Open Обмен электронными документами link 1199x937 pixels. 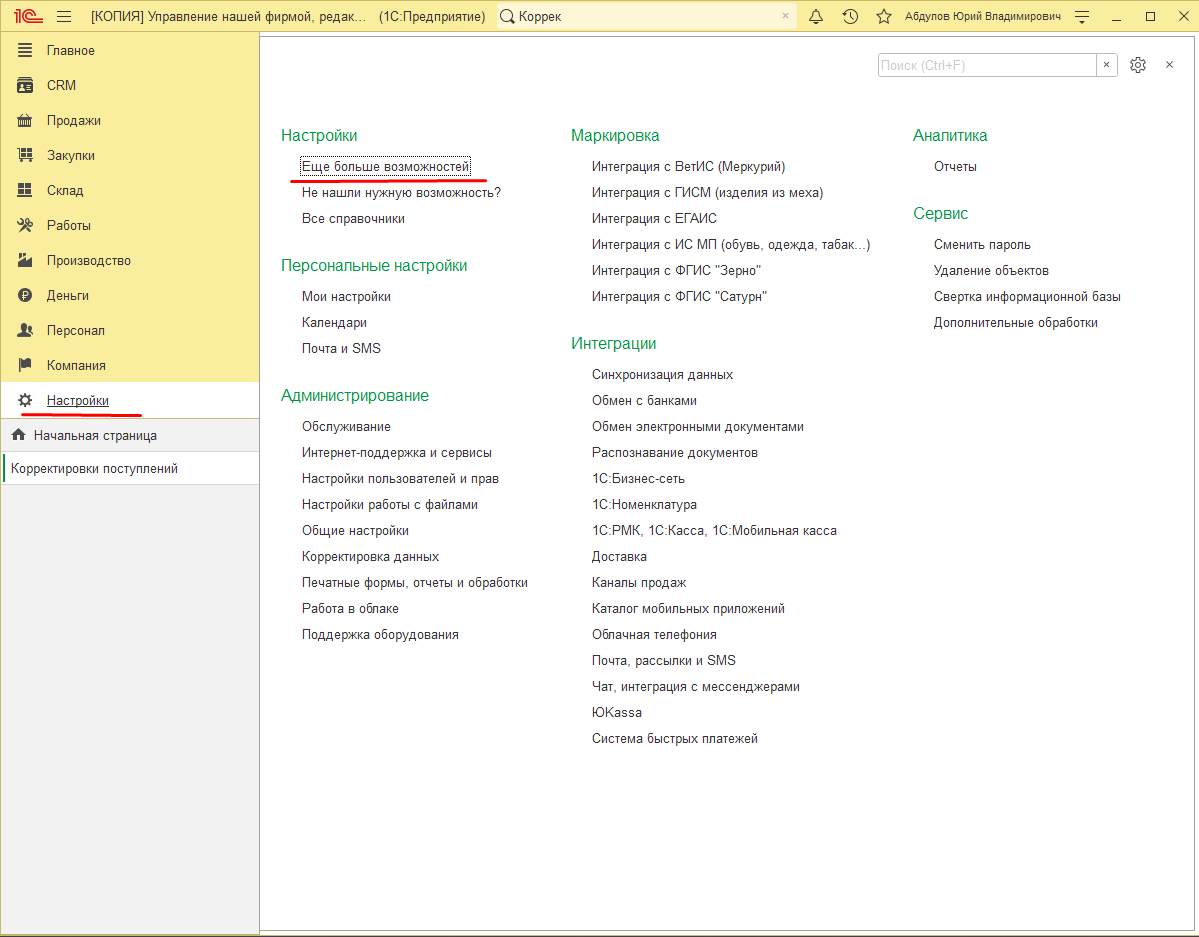[697, 426]
